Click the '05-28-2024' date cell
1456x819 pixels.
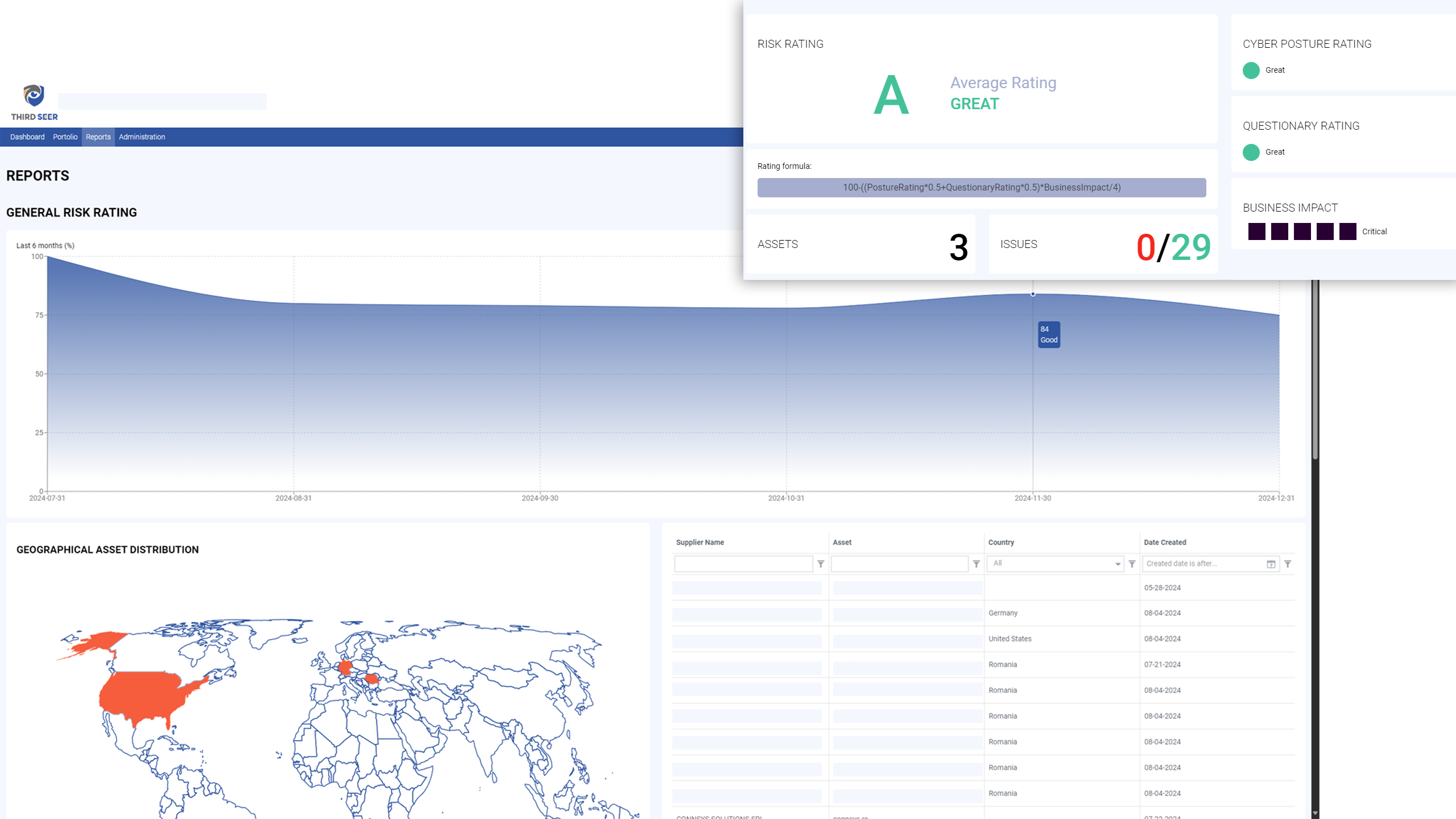1163,588
